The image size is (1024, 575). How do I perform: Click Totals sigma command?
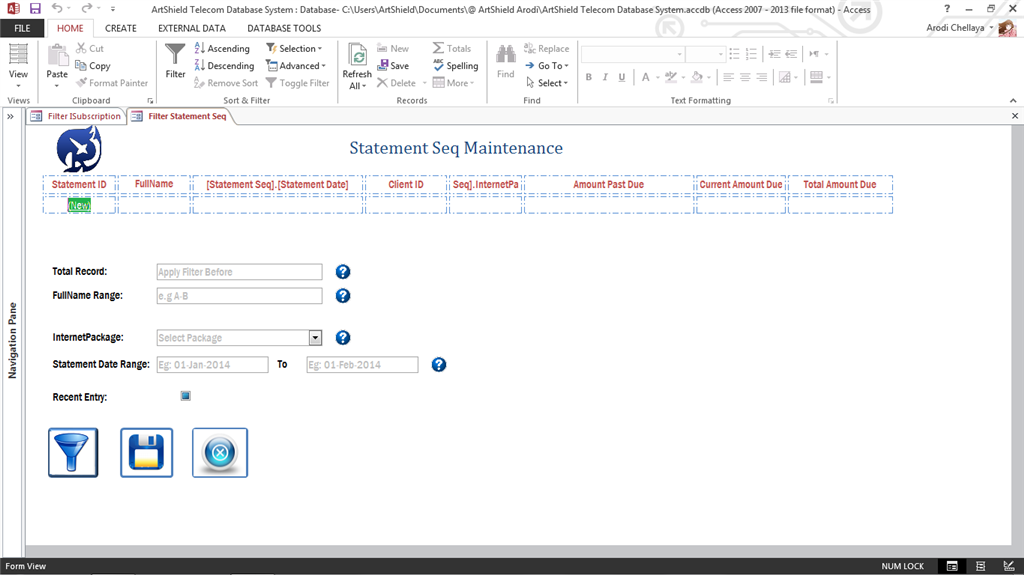pos(451,48)
